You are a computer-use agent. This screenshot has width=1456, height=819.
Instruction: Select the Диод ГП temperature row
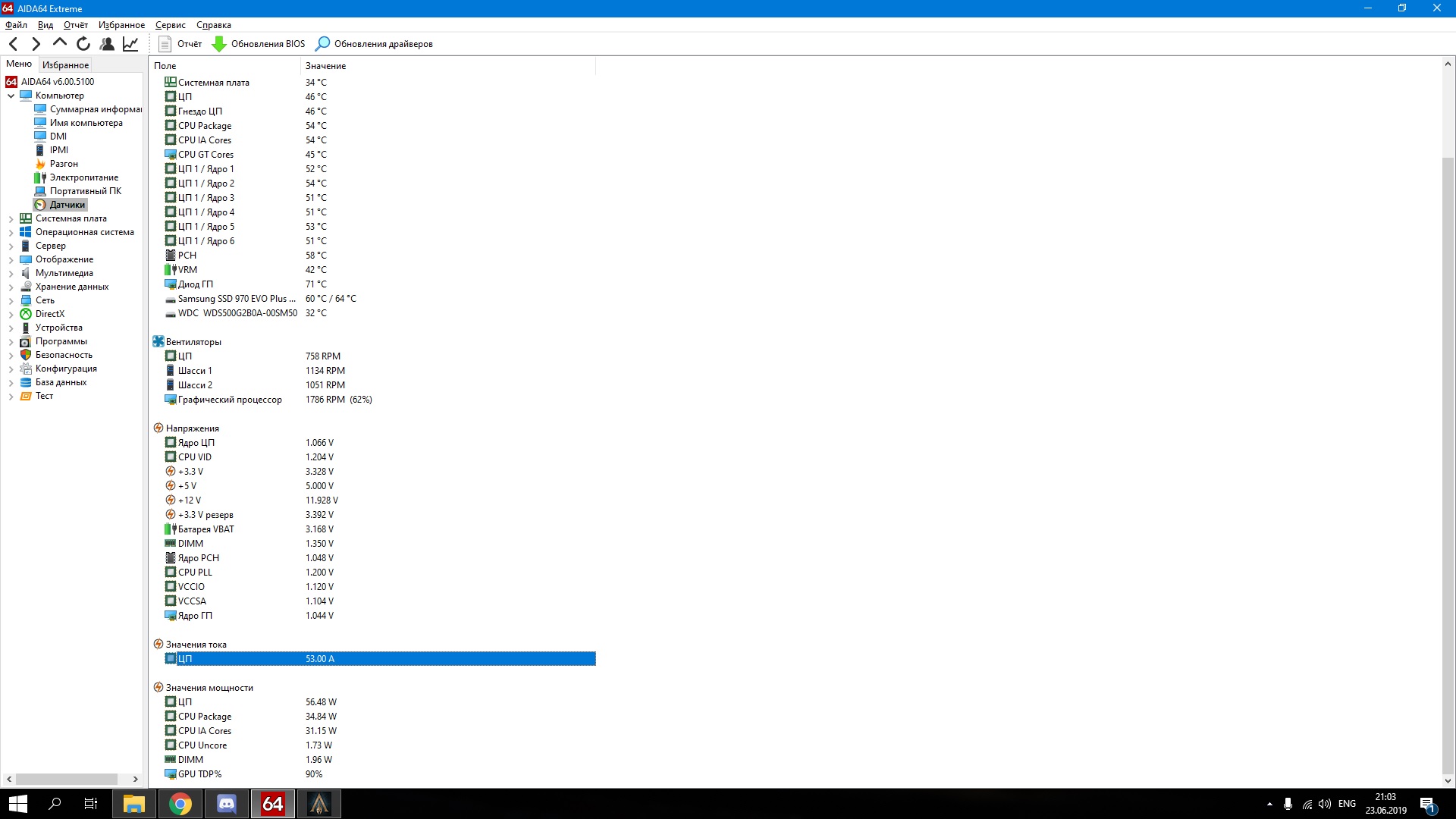(x=195, y=284)
